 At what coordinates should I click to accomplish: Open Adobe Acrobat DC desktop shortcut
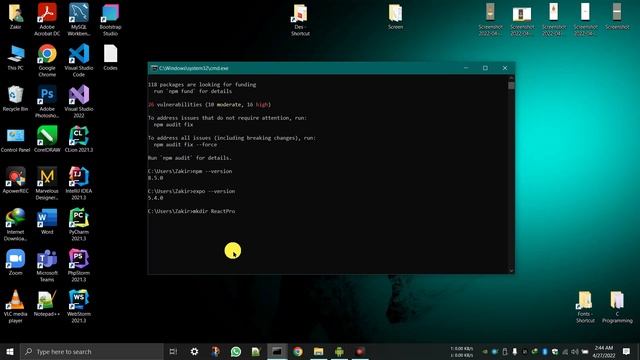click(x=47, y=19)
